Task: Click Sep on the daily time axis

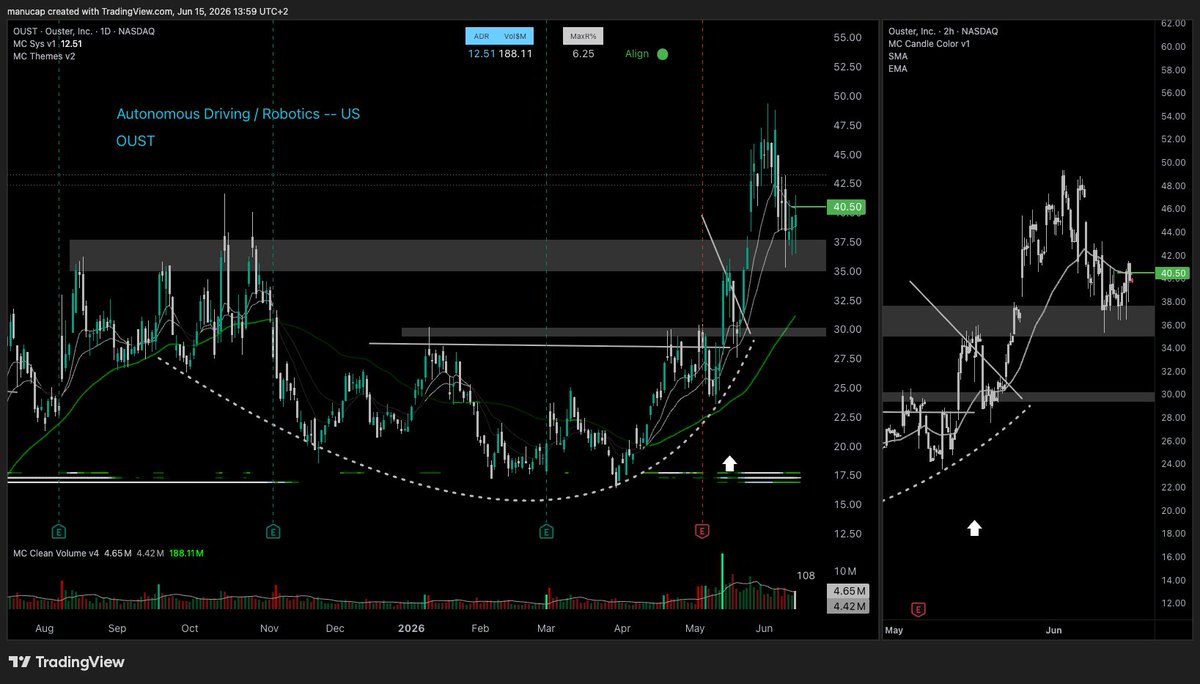Action: pos(117,629)
